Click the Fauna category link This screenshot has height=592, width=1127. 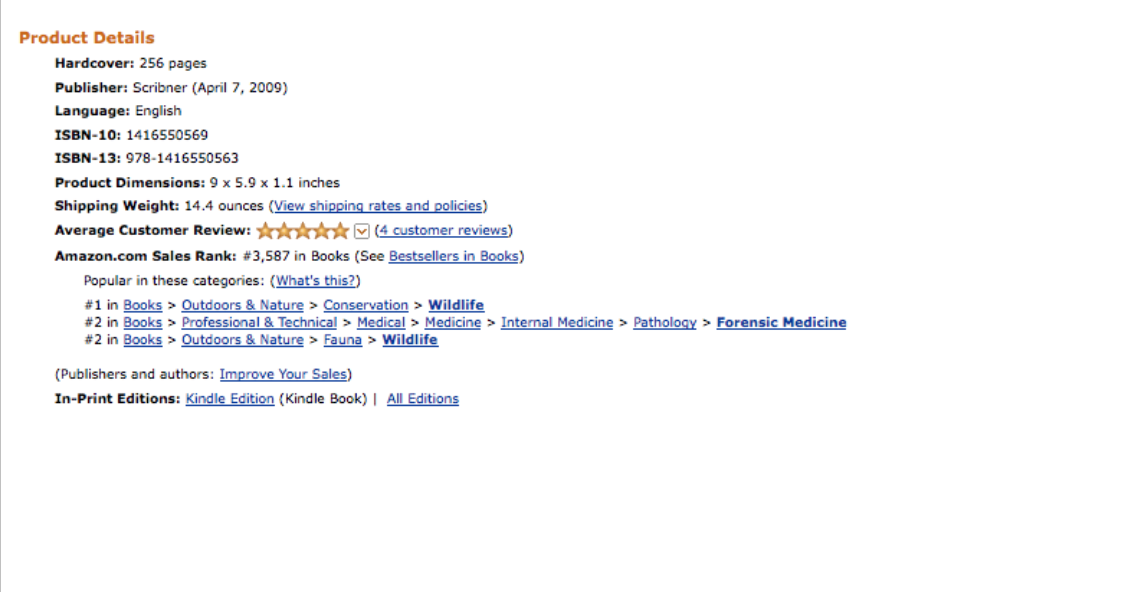tap(343, 340)
